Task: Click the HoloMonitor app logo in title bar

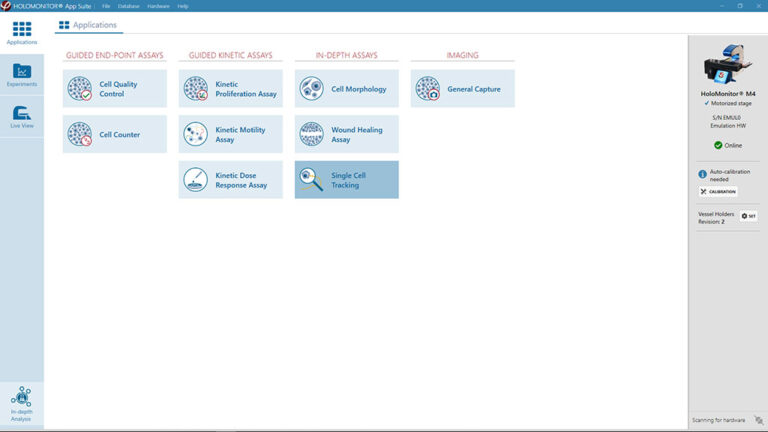Action: [6, 6]
